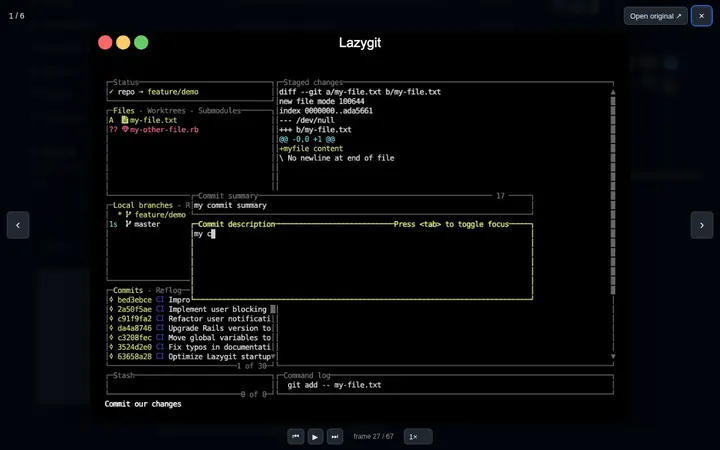Viewport: 720px width, 450px height.
Task: Click scroll-down arrow of Staged changes
Action: click(x=613, y=356)
